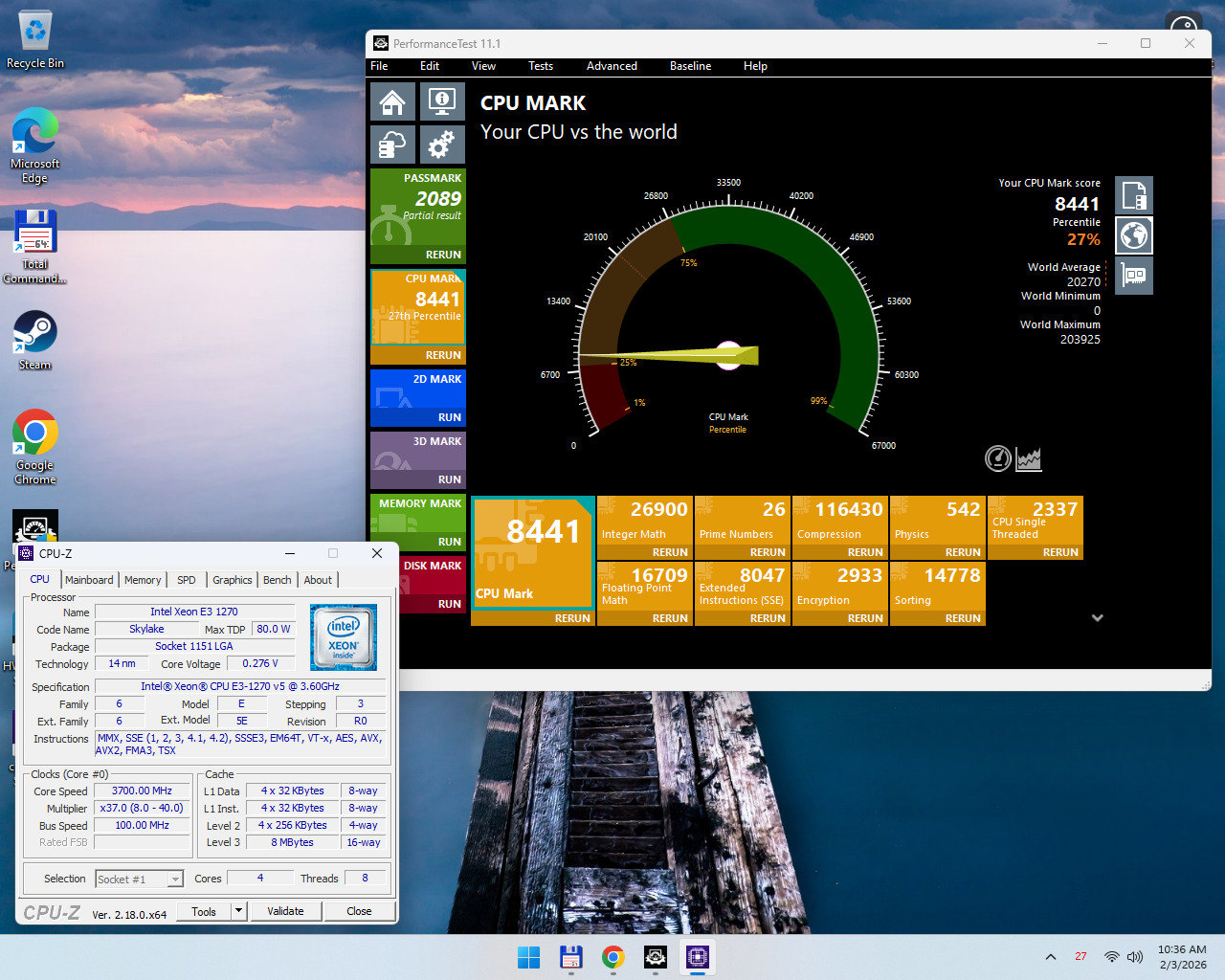Open the Baseline menu
This screenshot has width=1225, height=980.
(690, 66)
